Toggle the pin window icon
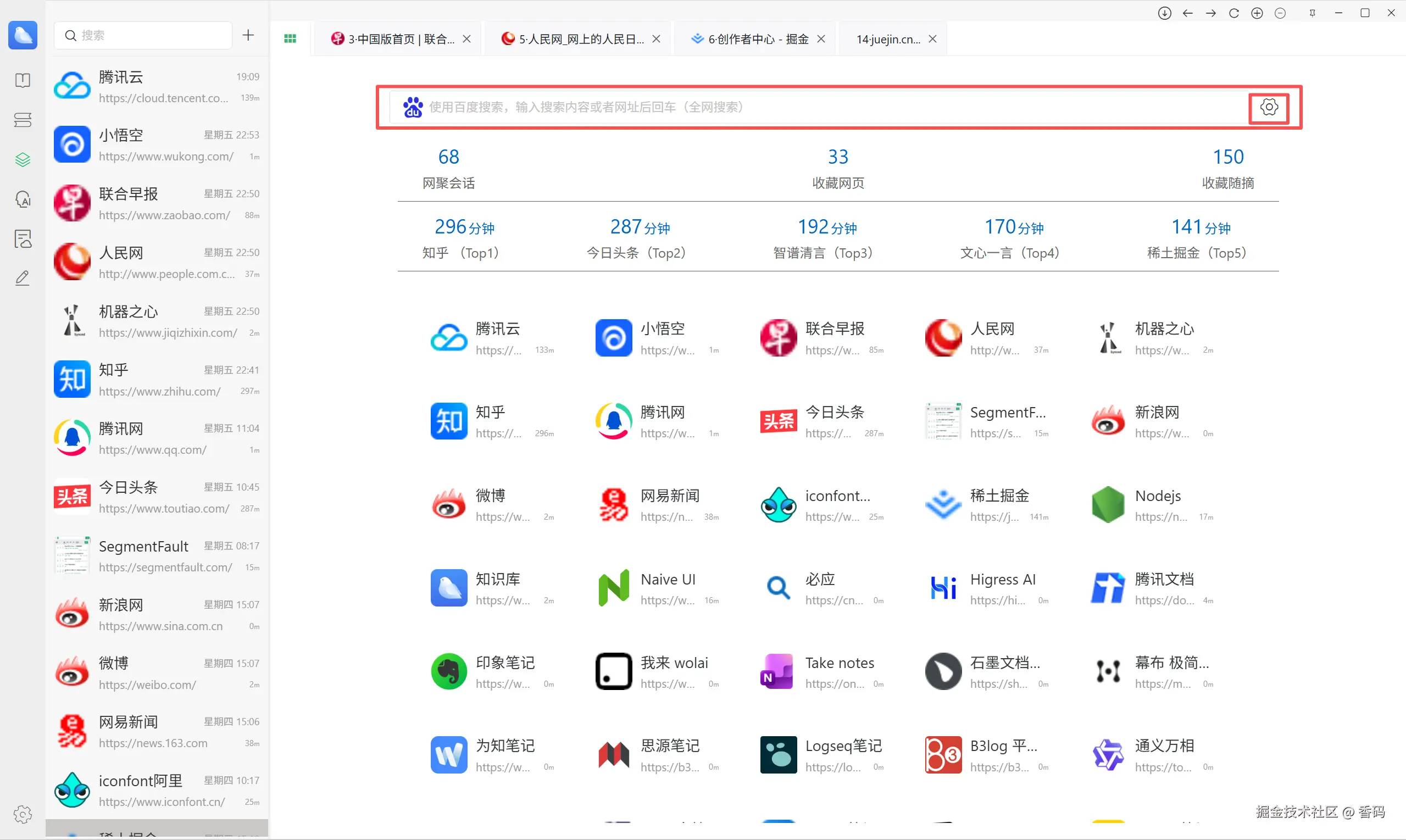This screenshot has width=1406, height=840. coord(1312,13)
